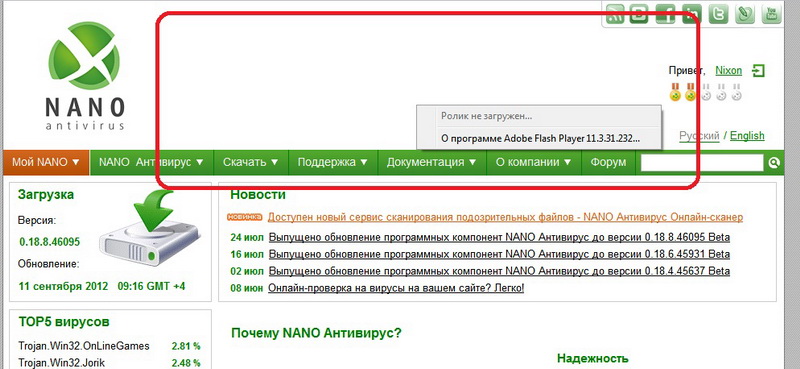800x369 pixels.
Task: Click the search magnifier icon
Action: tap(774, 163)
